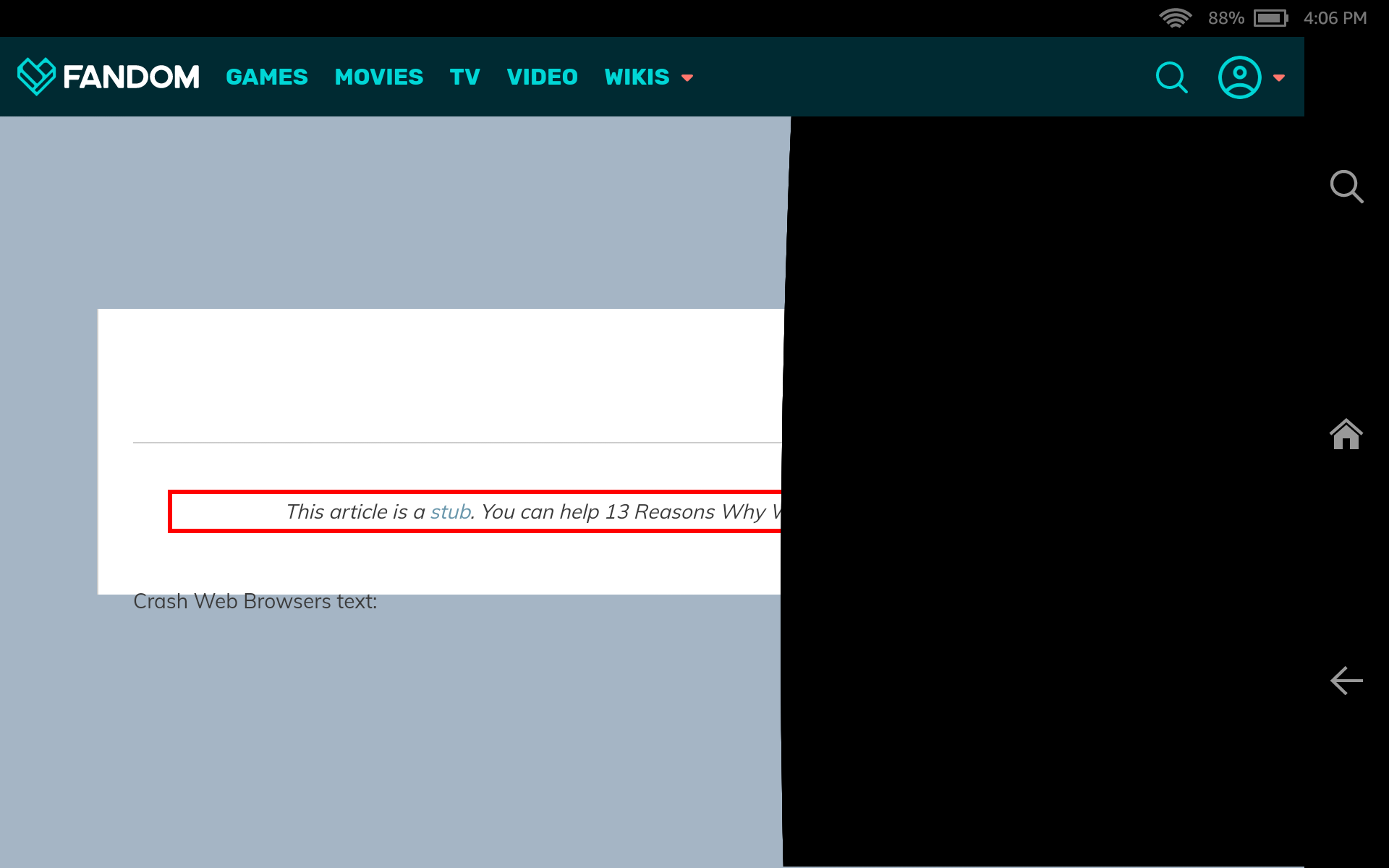Tap the battery status icon
The width and height of the screenshot is (1389, 868).
1270,17
